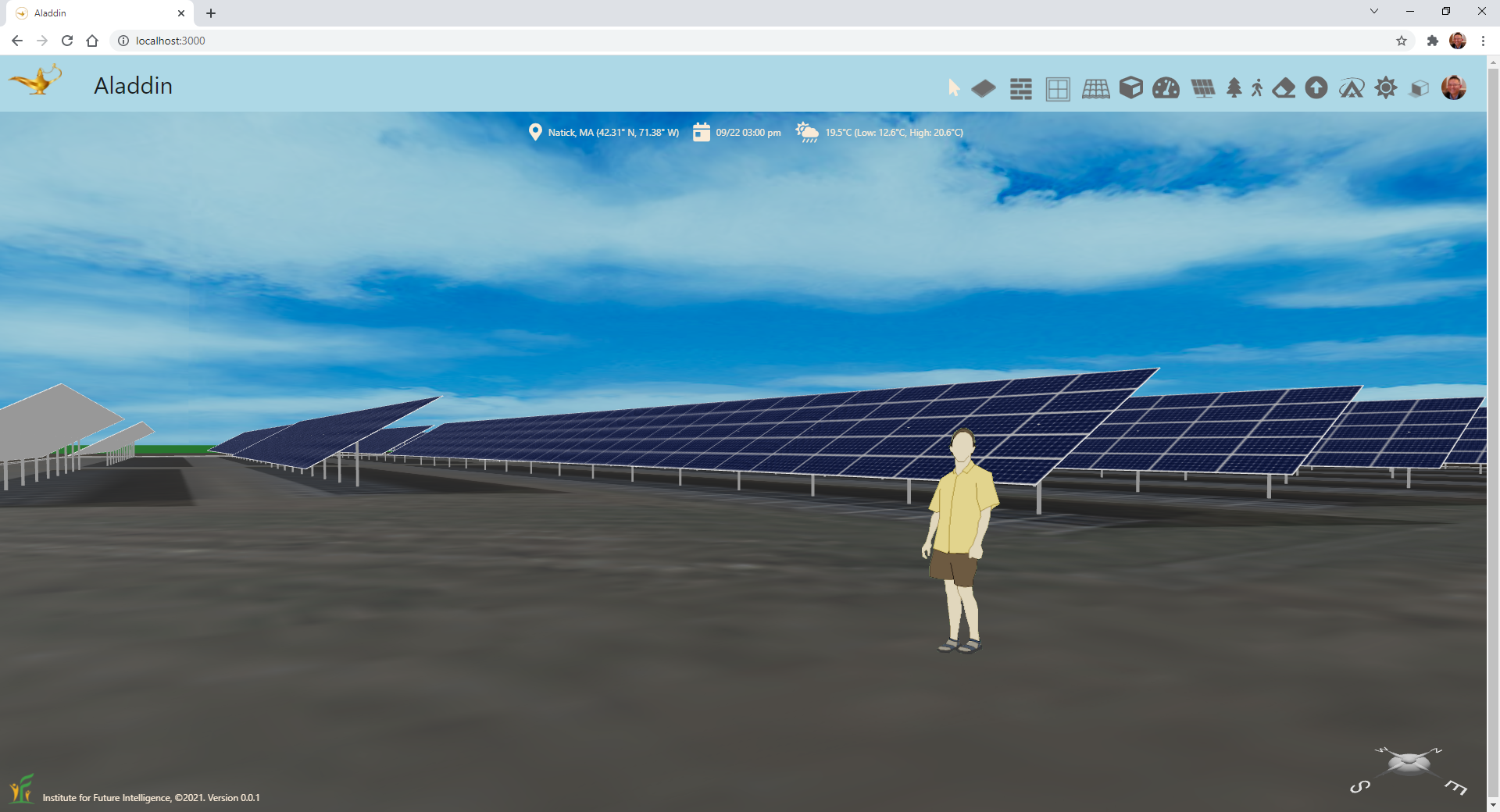Select the solar panel tool
The height and width of the screenshot is (812, 1500).
tap(1203, 88)
